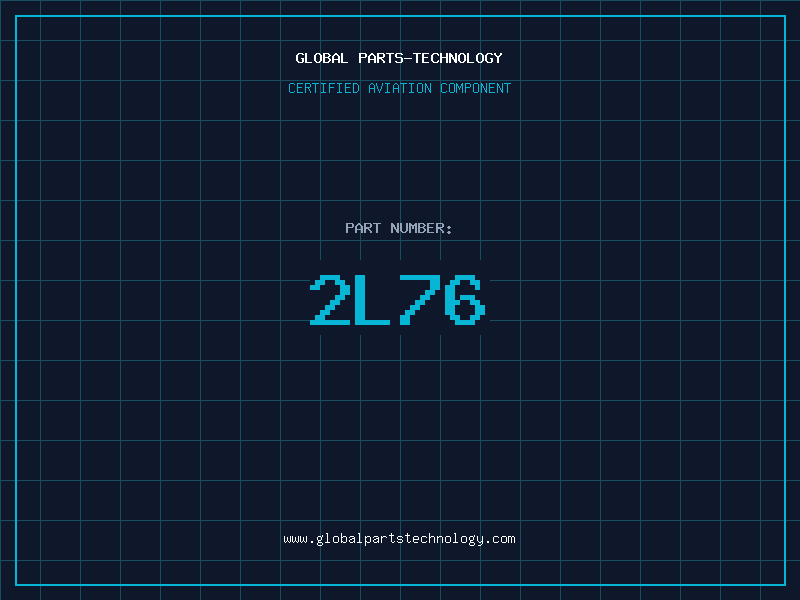Click the part number 2L76
This screenshot has width=800, height=600.
pos(398,299)
